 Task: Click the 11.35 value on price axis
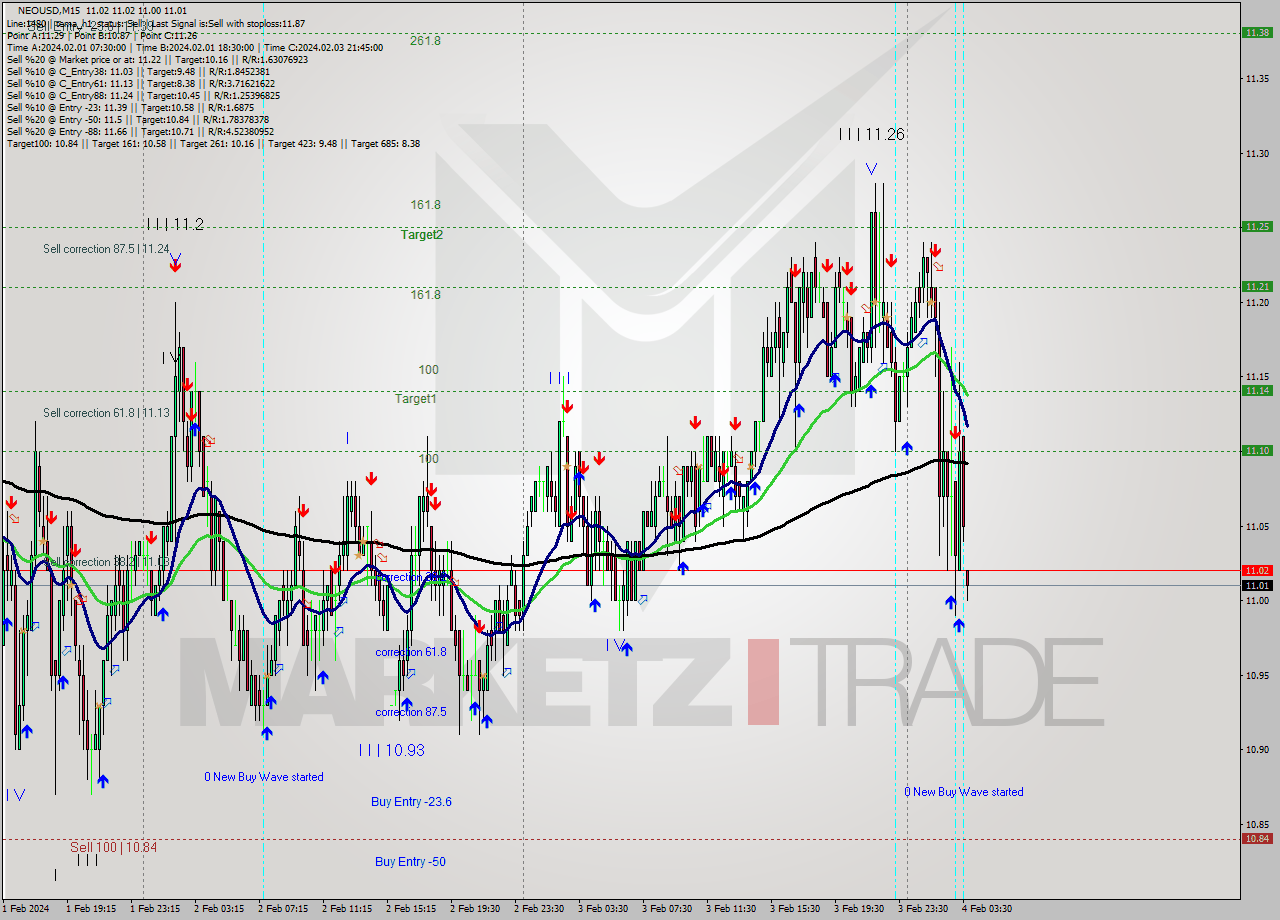(x=1257, y=79)
